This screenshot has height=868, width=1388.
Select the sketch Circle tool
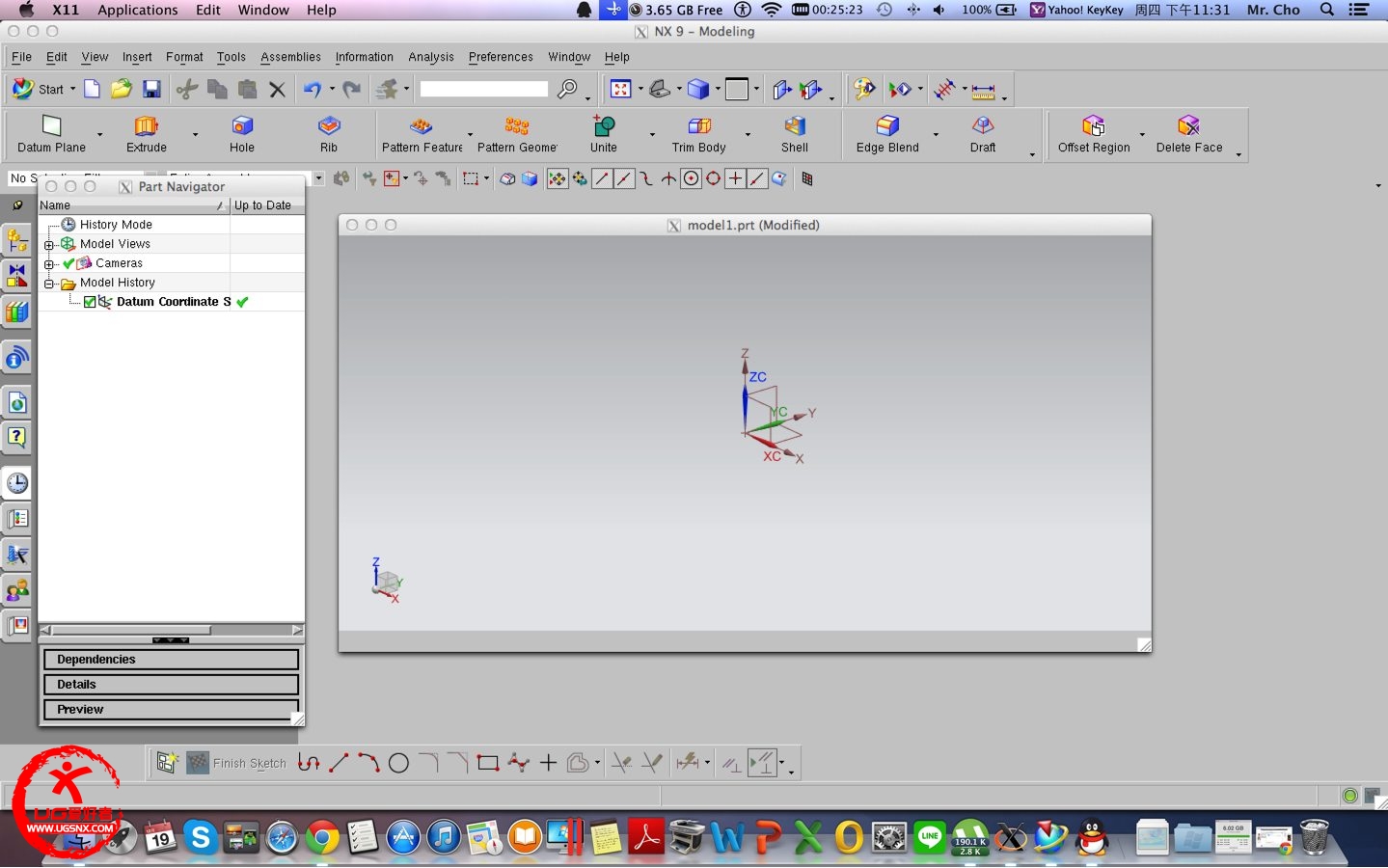coord(398,763)
